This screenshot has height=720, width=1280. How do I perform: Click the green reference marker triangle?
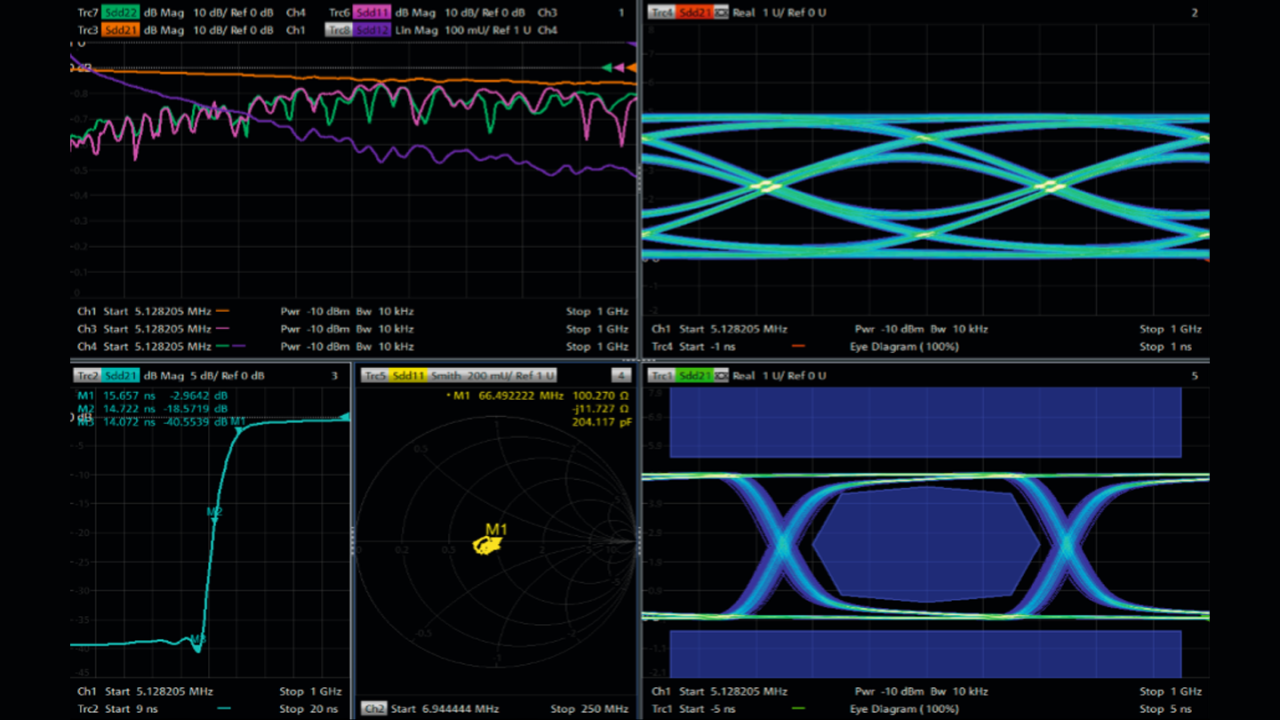pyautogui.click(x=606, y=67)
